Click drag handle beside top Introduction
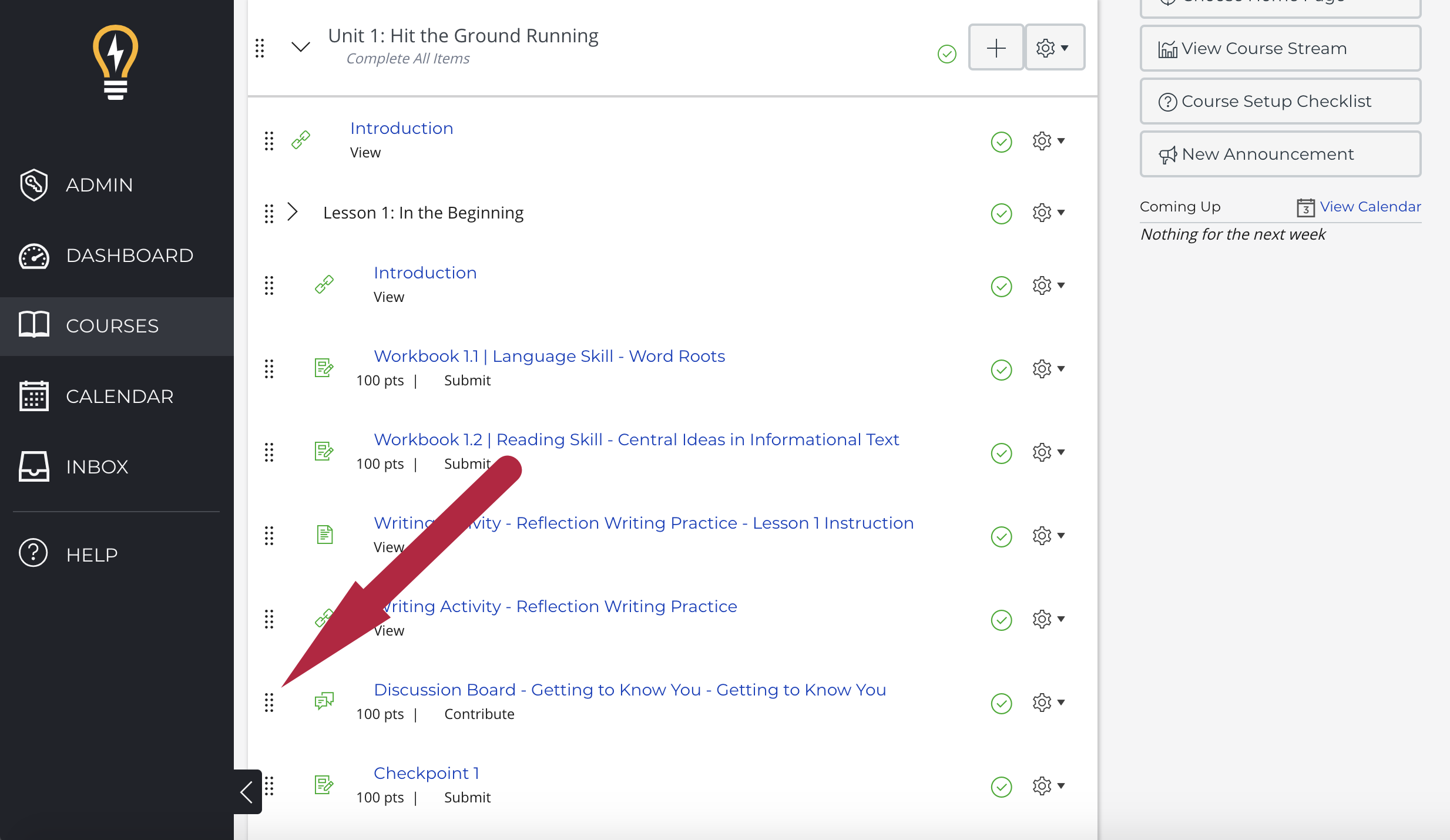Viewport: 1450px width, 840px height. click(269, 141)
